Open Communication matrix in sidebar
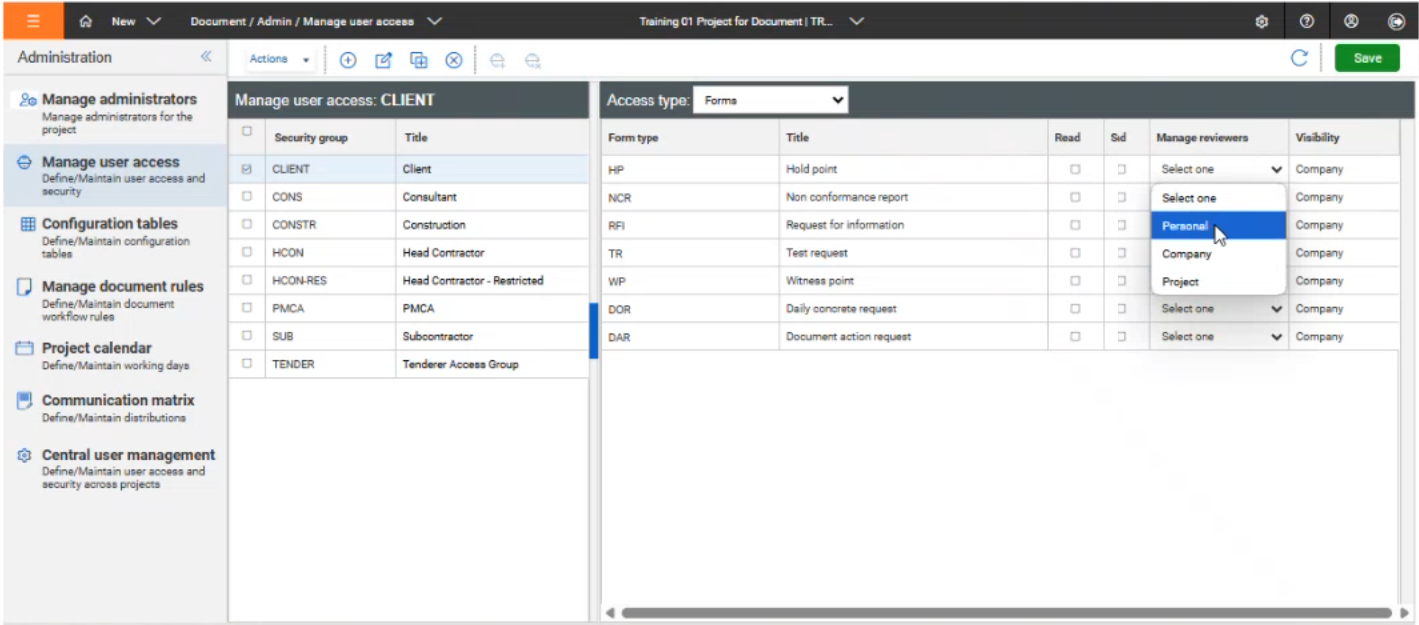This screenshot has width=1419, height=625. [x=118, y=401]
